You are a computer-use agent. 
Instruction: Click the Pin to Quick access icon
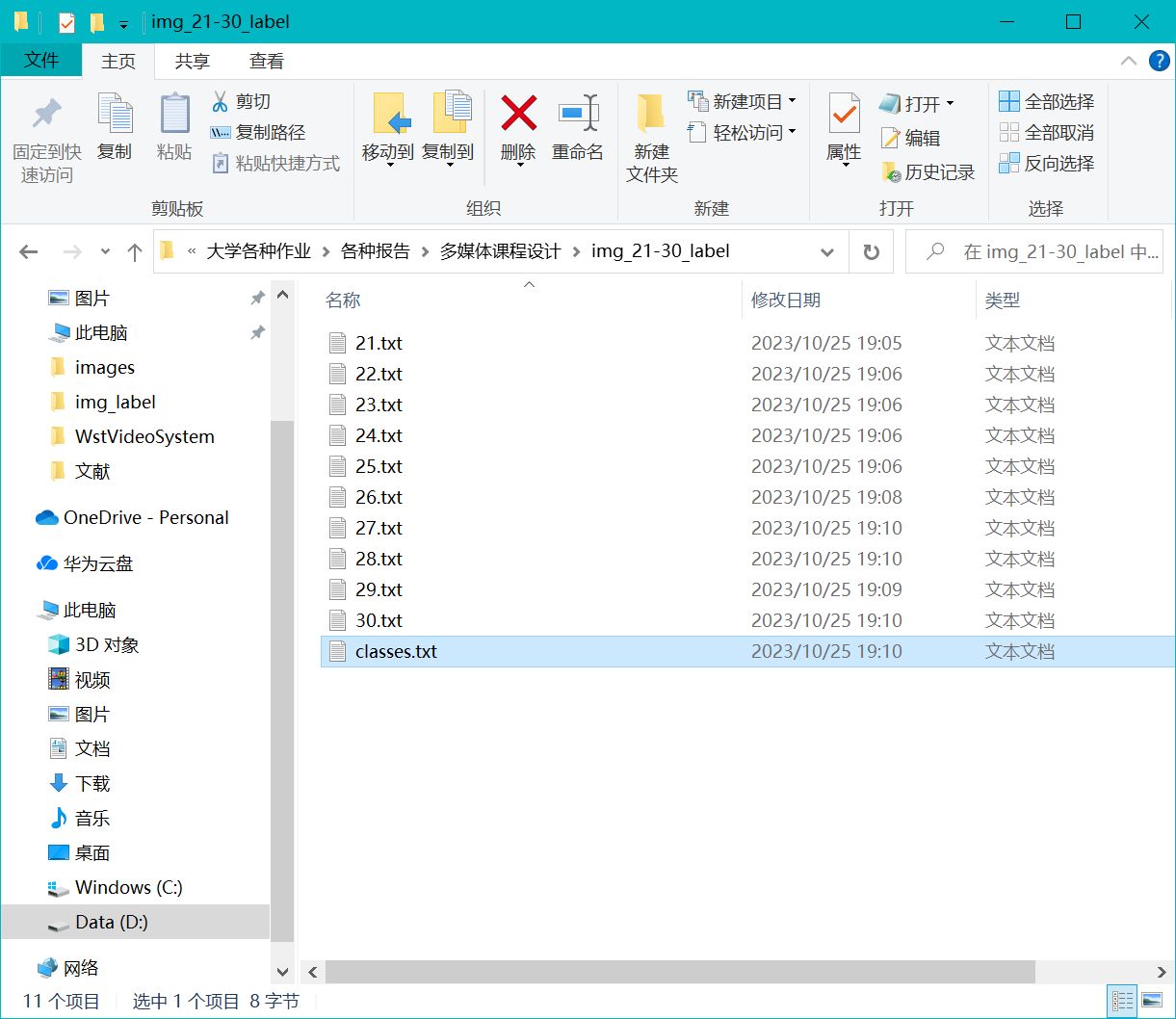[x=45, y=115]
